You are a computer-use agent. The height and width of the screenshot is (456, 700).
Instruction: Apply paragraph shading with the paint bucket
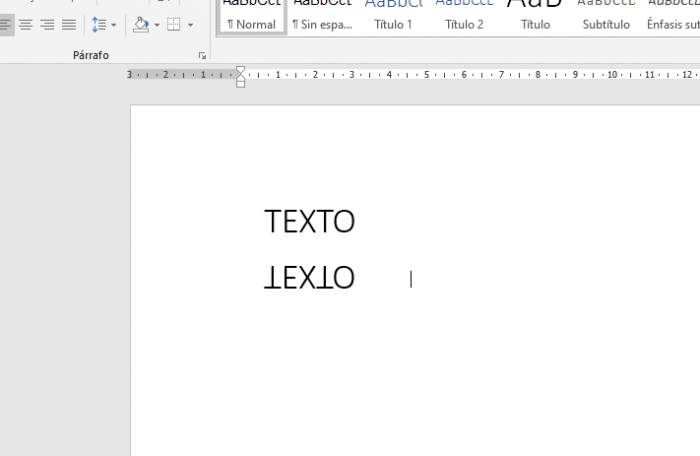(141, 25)
